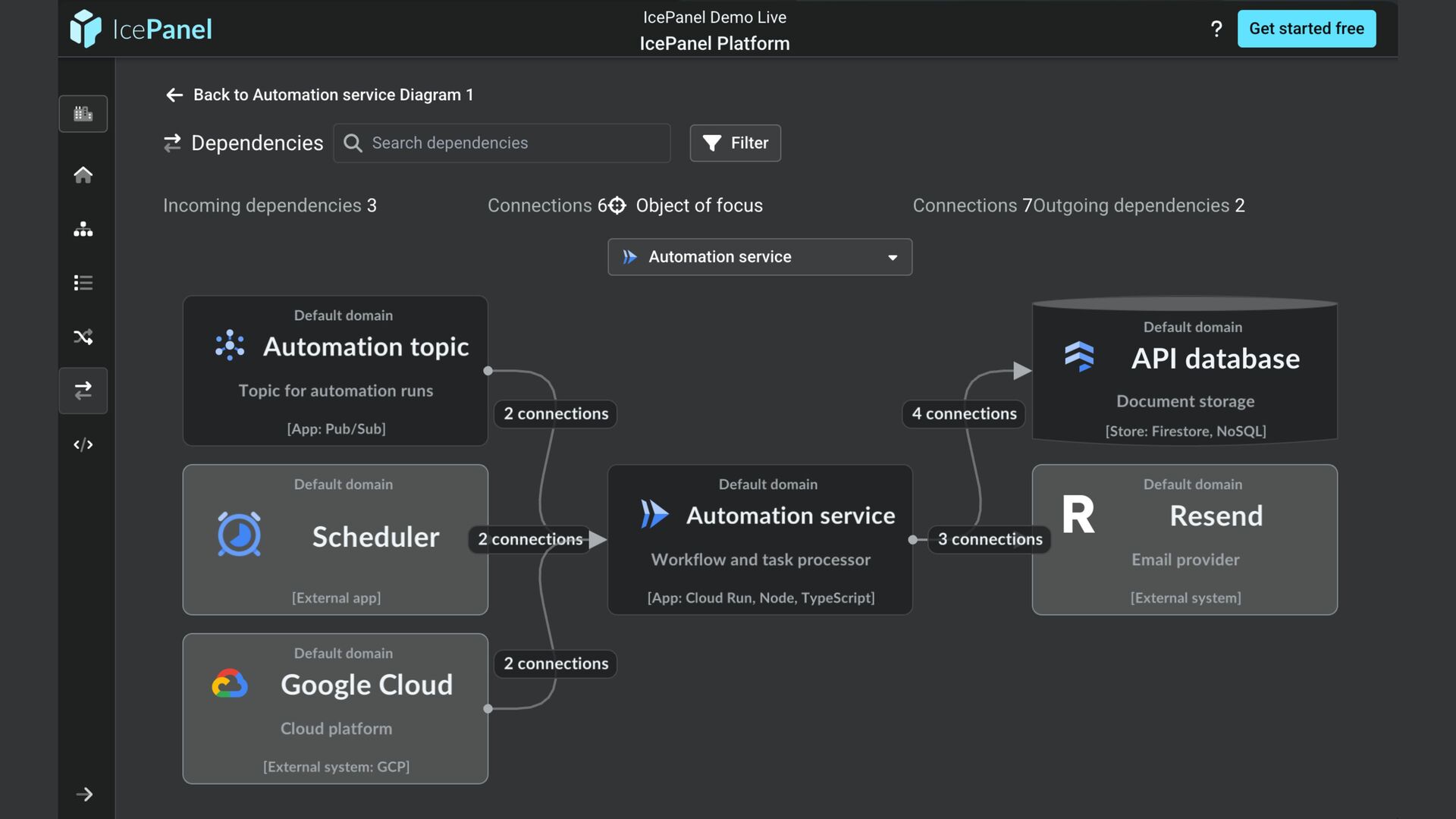Click the IcePanel logo
1456x819 pixels.
tap(141, 29)
